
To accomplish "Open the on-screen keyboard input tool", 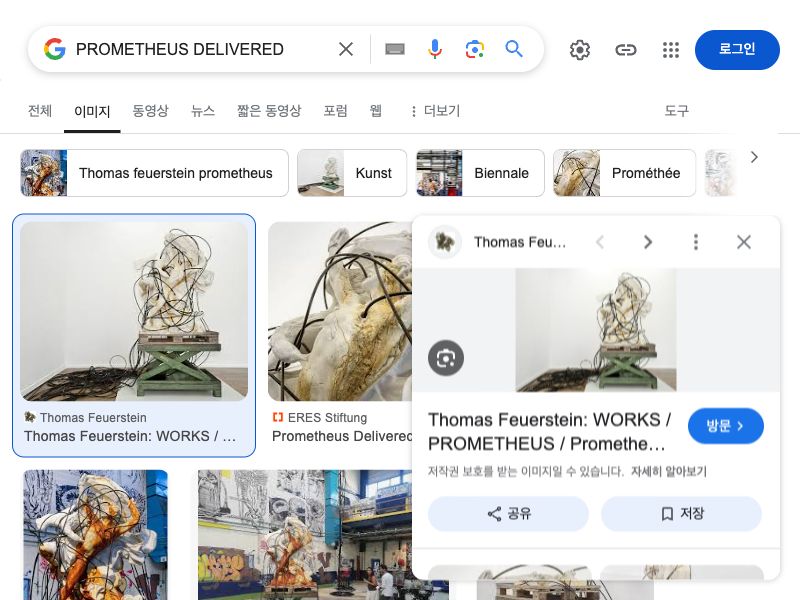I will point(395,49).
